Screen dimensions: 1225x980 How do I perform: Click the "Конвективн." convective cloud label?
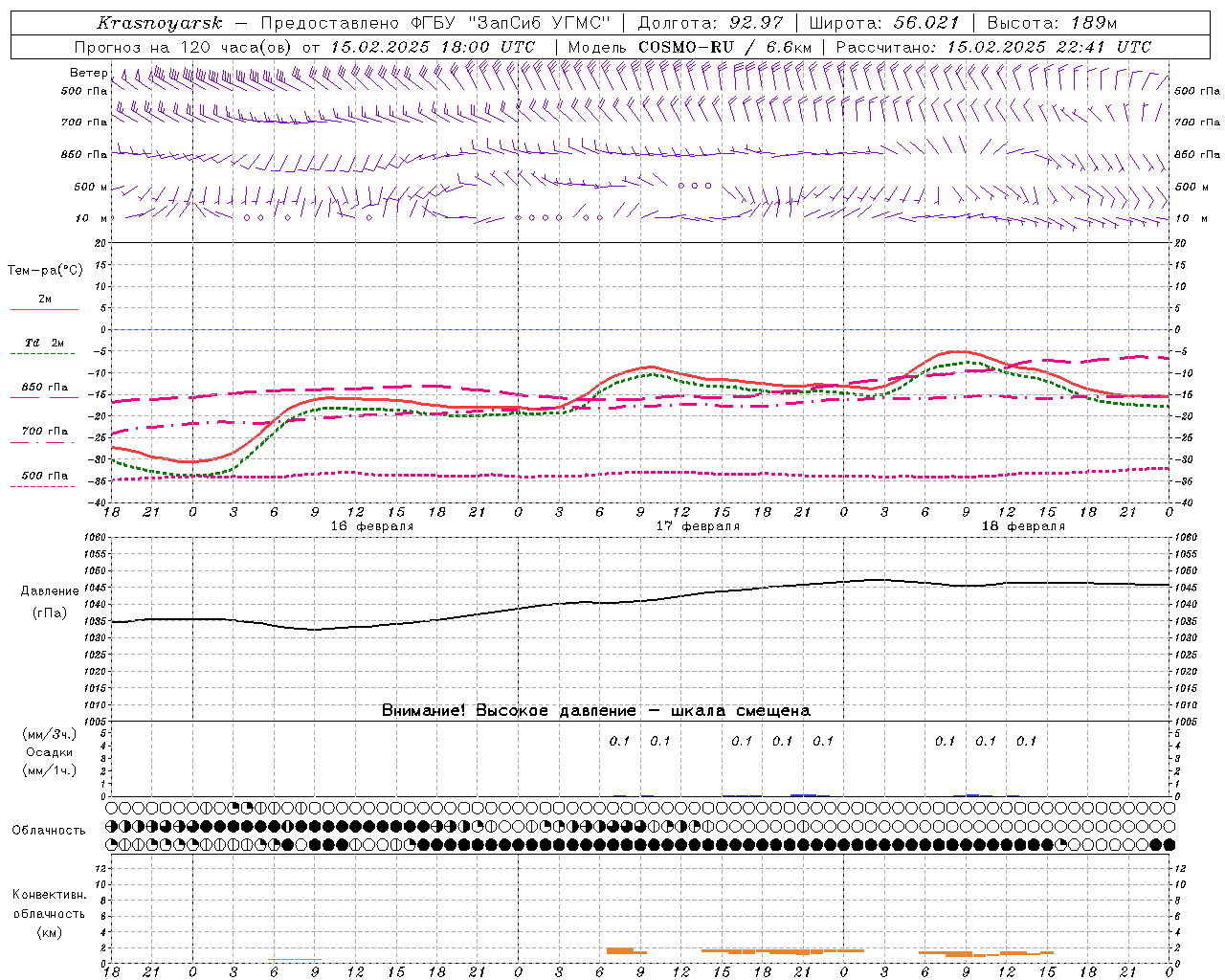coord(50,895)
